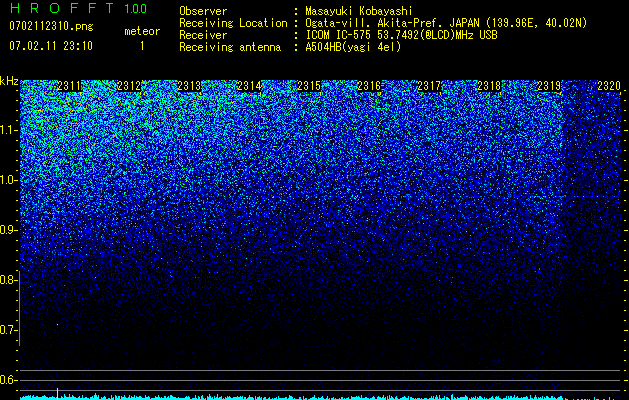This screenshot has width=629, height=400.
Task: Click the 0.7 kHz axis label
Action: click(x=9, y=330)
